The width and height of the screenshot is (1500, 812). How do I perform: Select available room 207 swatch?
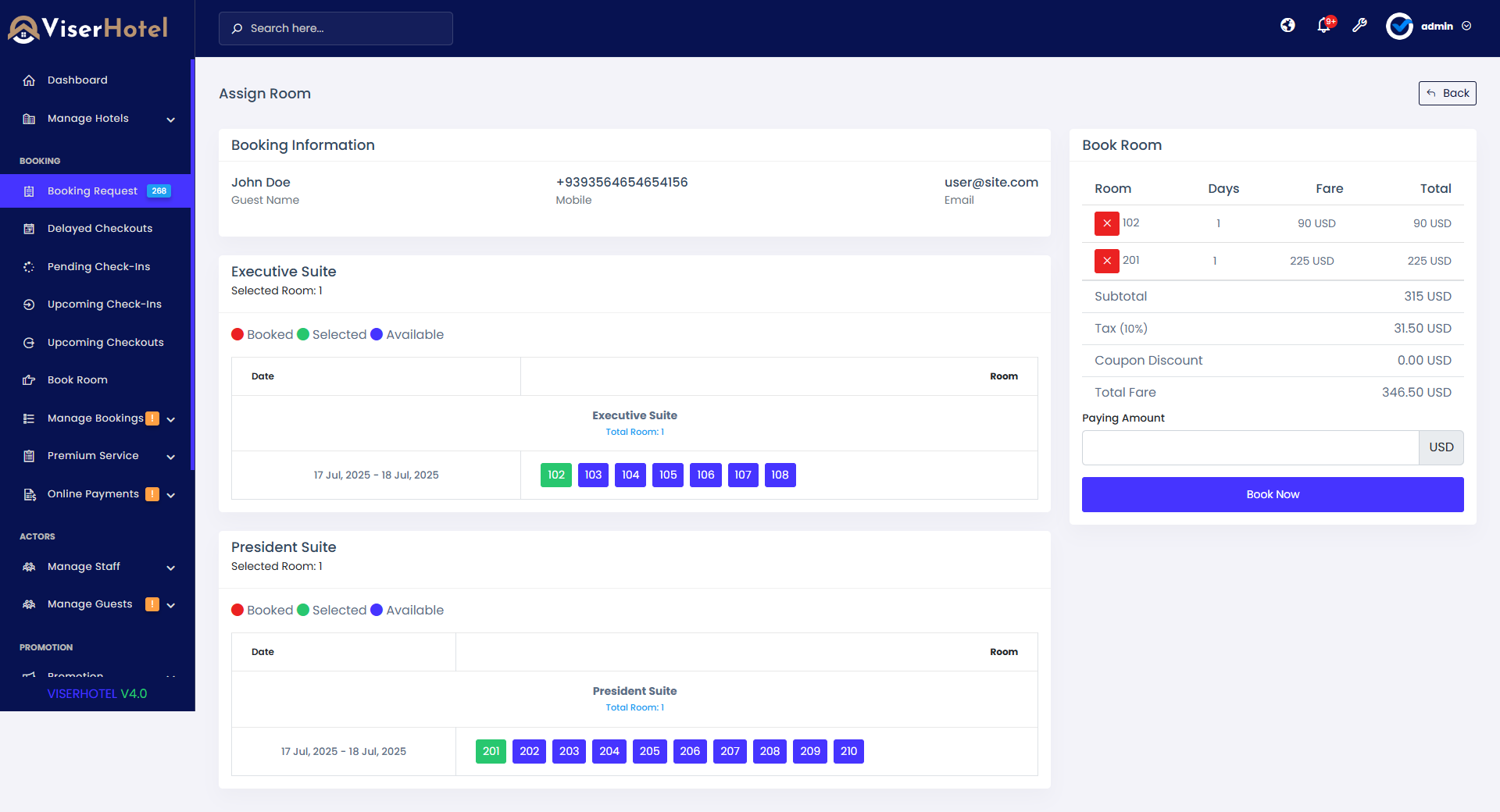pyautogui.click(x=730, y=751)
